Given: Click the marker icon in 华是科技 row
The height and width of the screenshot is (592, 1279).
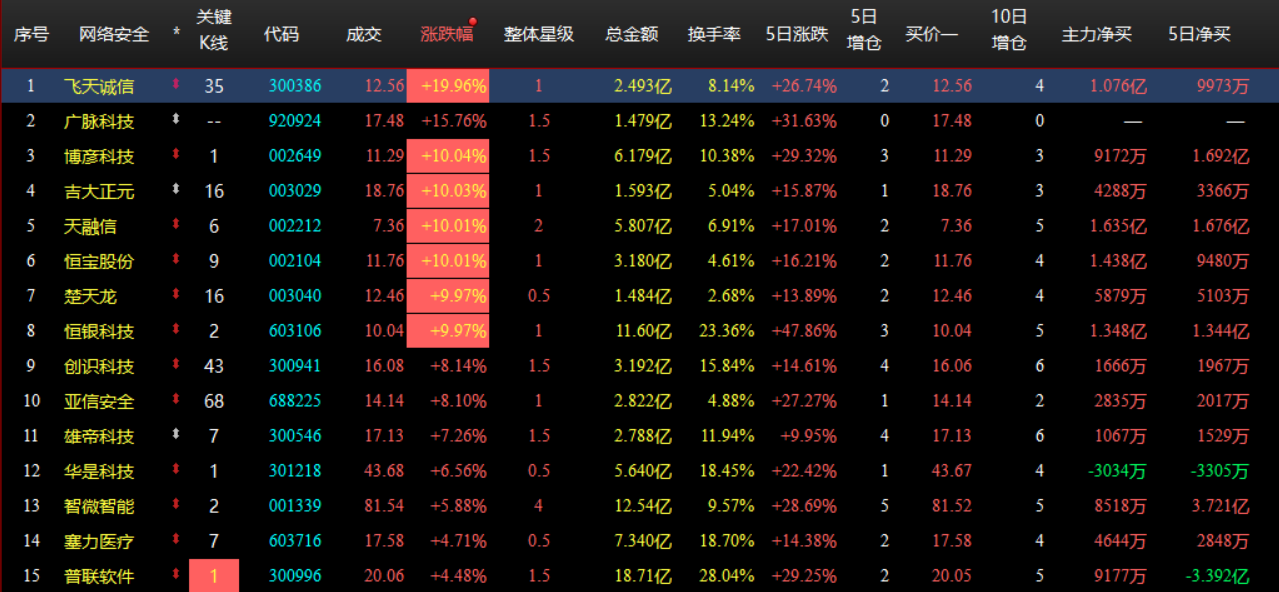Looking at the screenshot, I should [176, 470].
